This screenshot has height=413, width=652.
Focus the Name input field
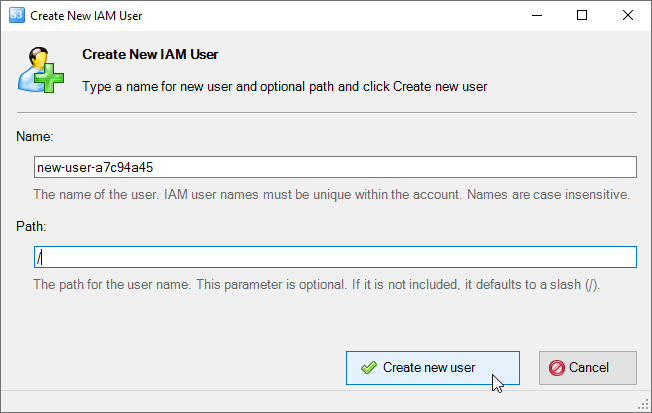(x=335, y=167)
